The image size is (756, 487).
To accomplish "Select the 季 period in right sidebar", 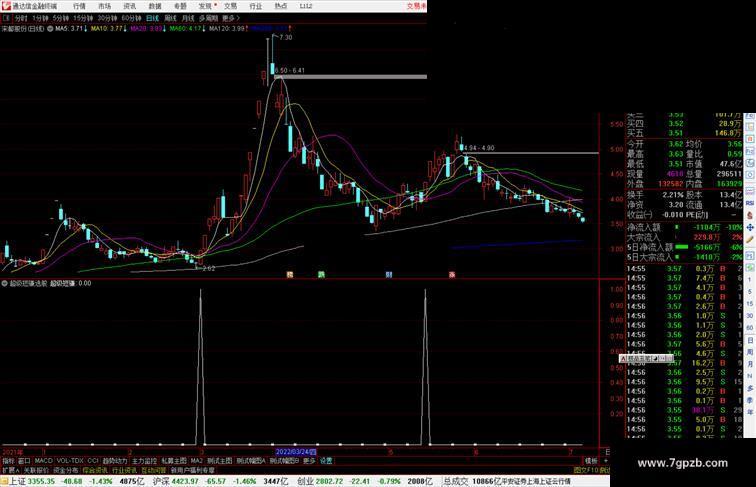I will (x=750, y=400).
